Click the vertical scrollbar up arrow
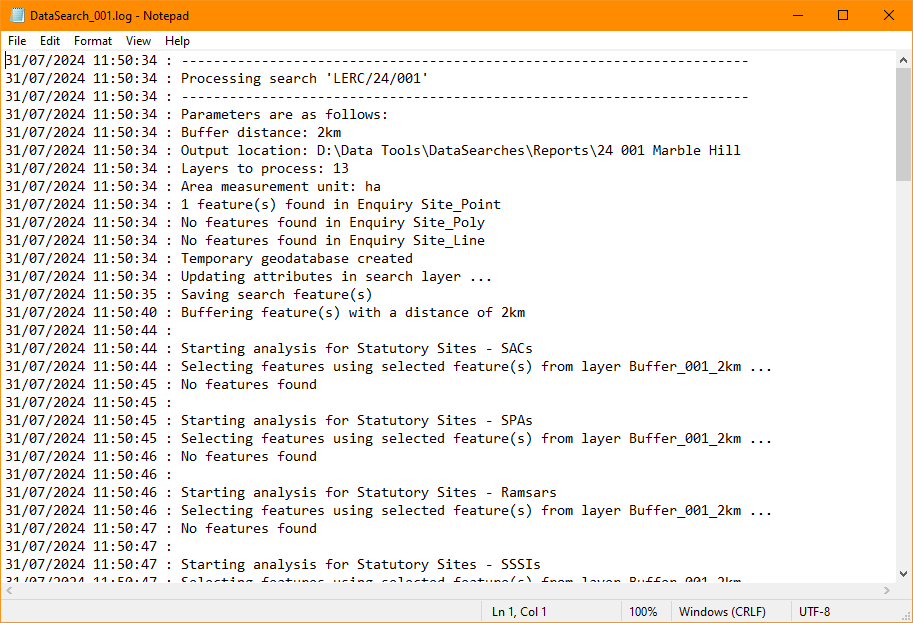Screen dimensions: 913x623 pyautogui.click(x=903, y=60)
